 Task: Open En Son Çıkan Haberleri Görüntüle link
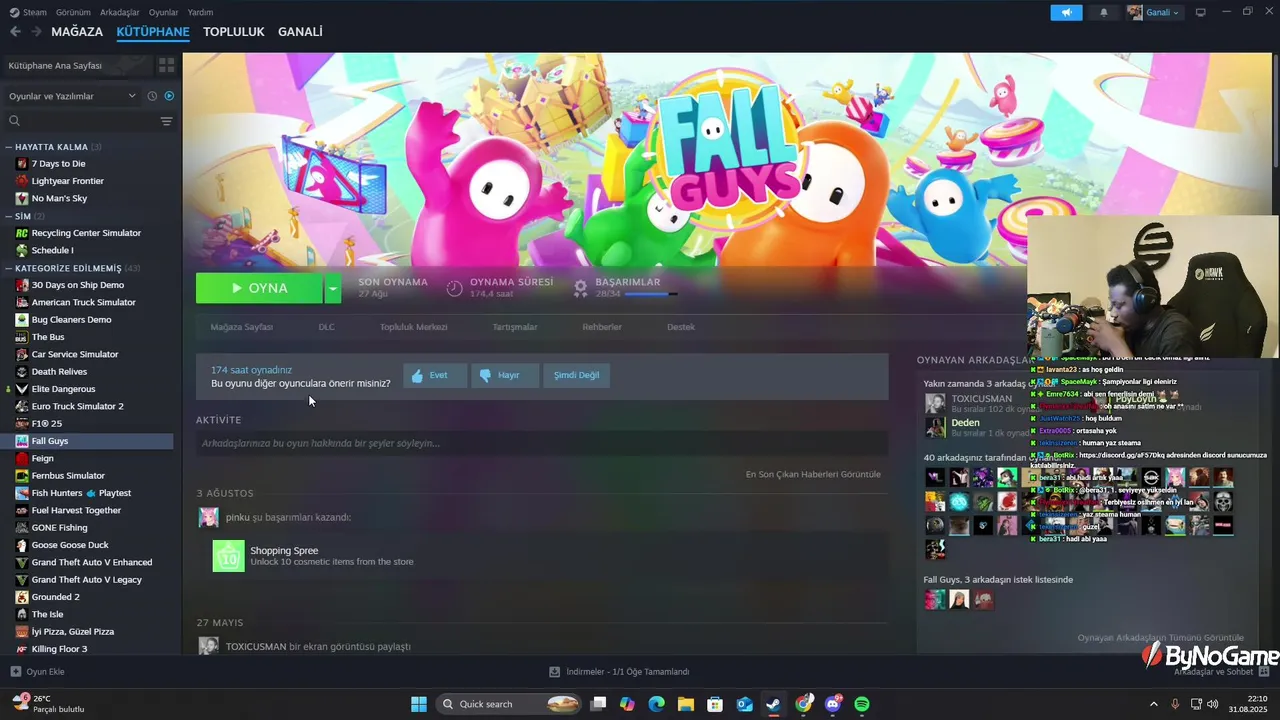click(x=813, y=474)
